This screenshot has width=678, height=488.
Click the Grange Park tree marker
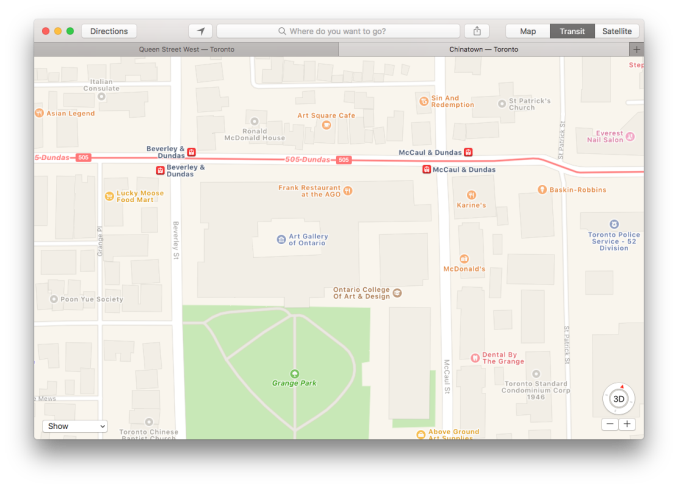coord(294,373)
